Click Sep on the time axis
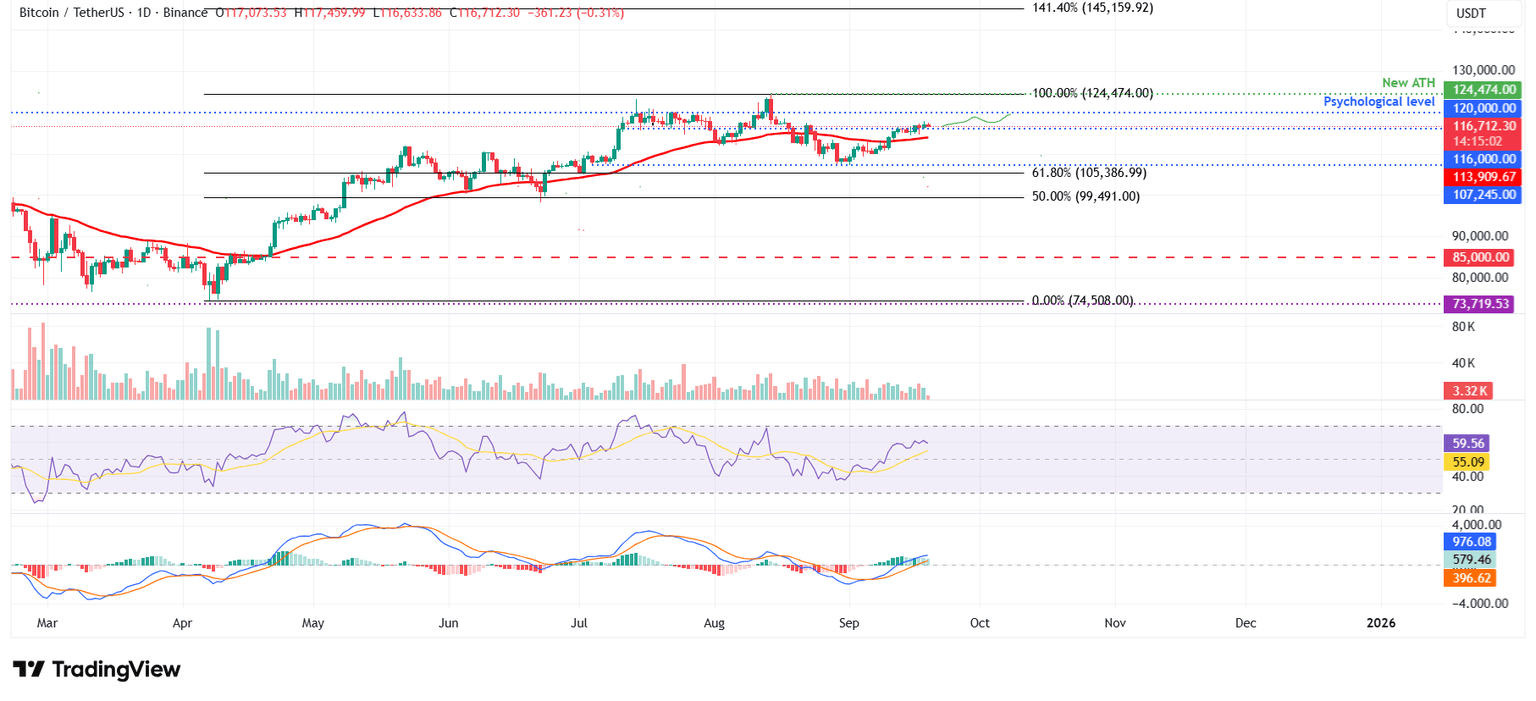Viewport: 1536px width, 701px height. point(848,622)
